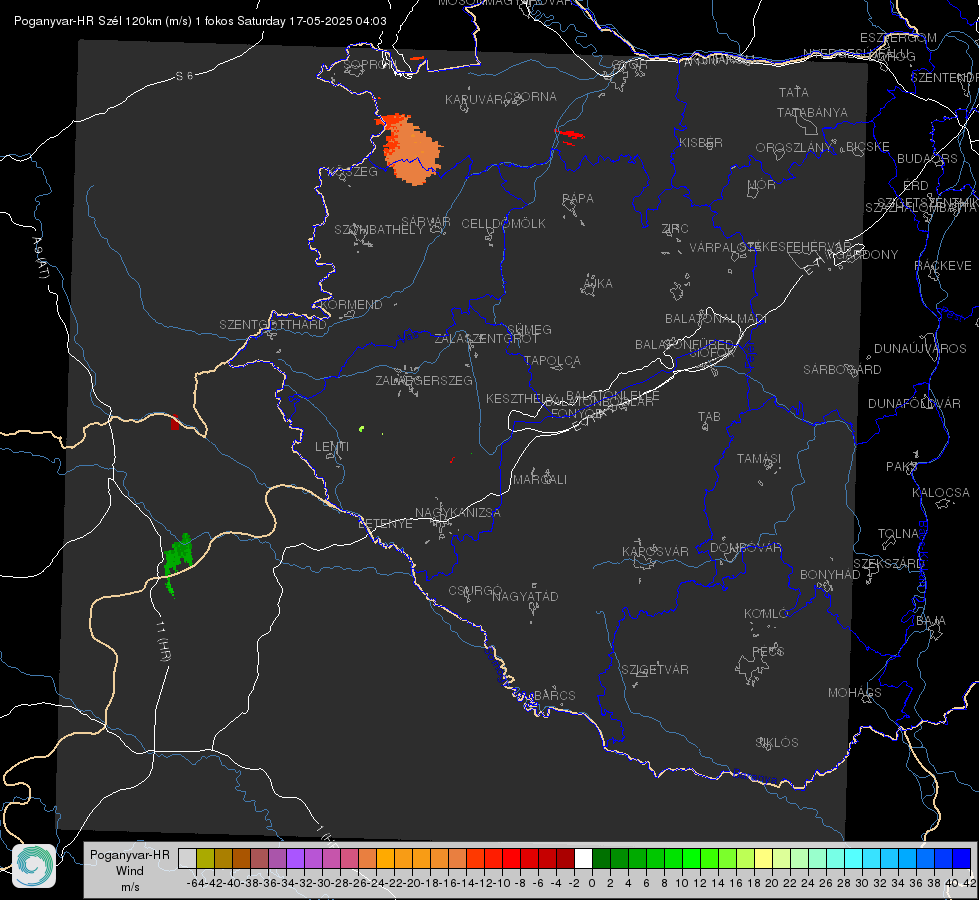Click the SZEKSZÁRD city label

click(888, 564)
